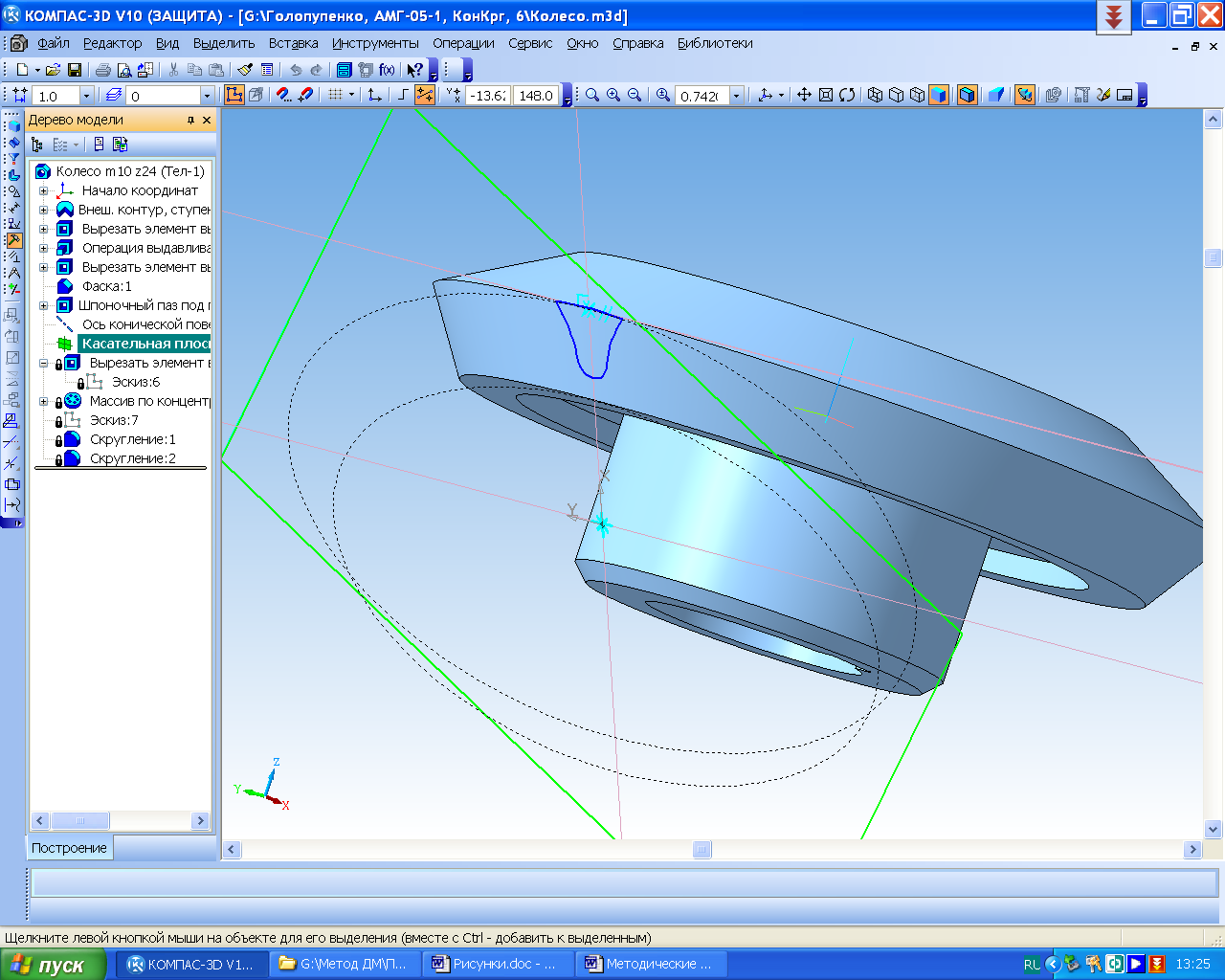This screenshot has height=980, width=1225.
Task: Open the Операции menu
Action: (463, 43)
